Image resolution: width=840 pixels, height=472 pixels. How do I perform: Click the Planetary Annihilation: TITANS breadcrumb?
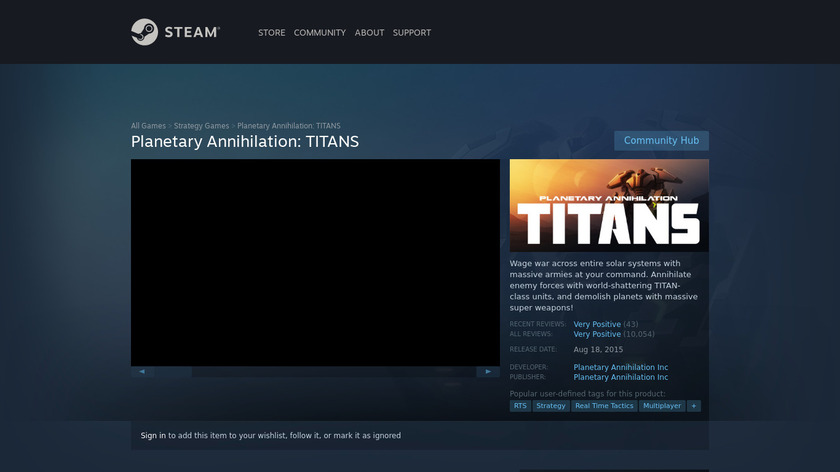pyautogui.click(x=289, y=126)
